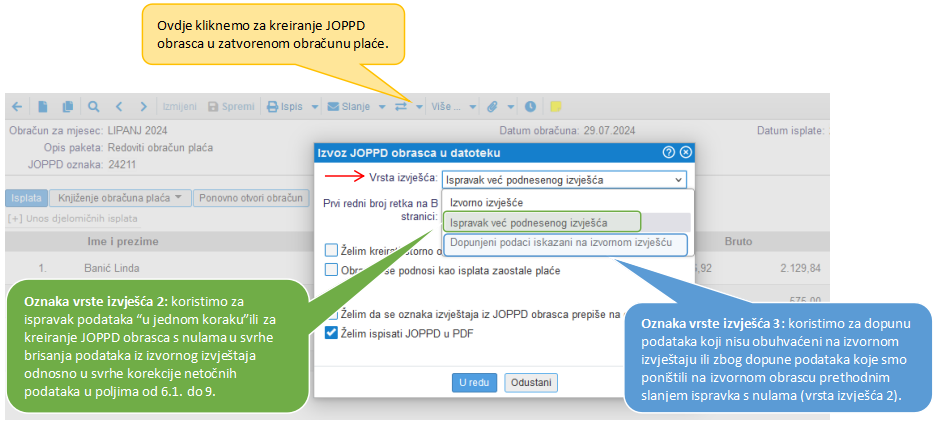Expand the Slanje dropdown arrow
Image resolution: width=935 pixels, height=426 pixels.
(382, 107)
